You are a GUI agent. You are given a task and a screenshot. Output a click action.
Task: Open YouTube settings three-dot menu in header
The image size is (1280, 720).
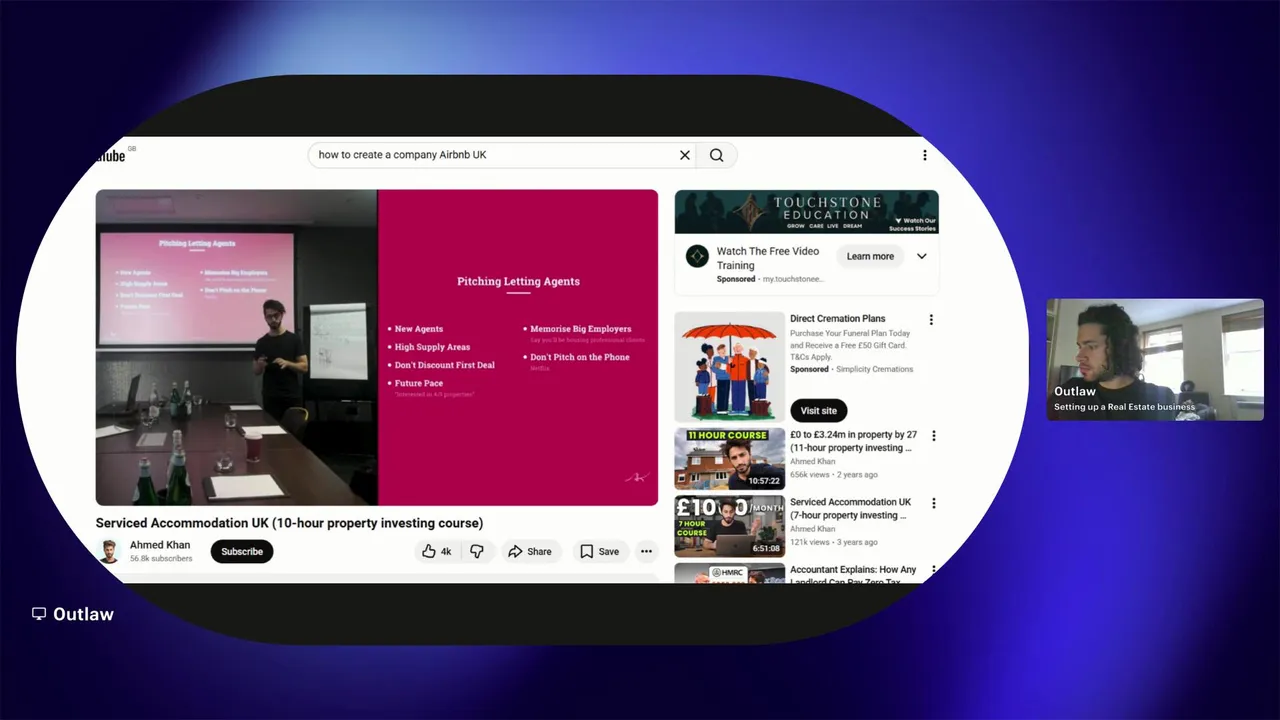(x=925, y=155)
